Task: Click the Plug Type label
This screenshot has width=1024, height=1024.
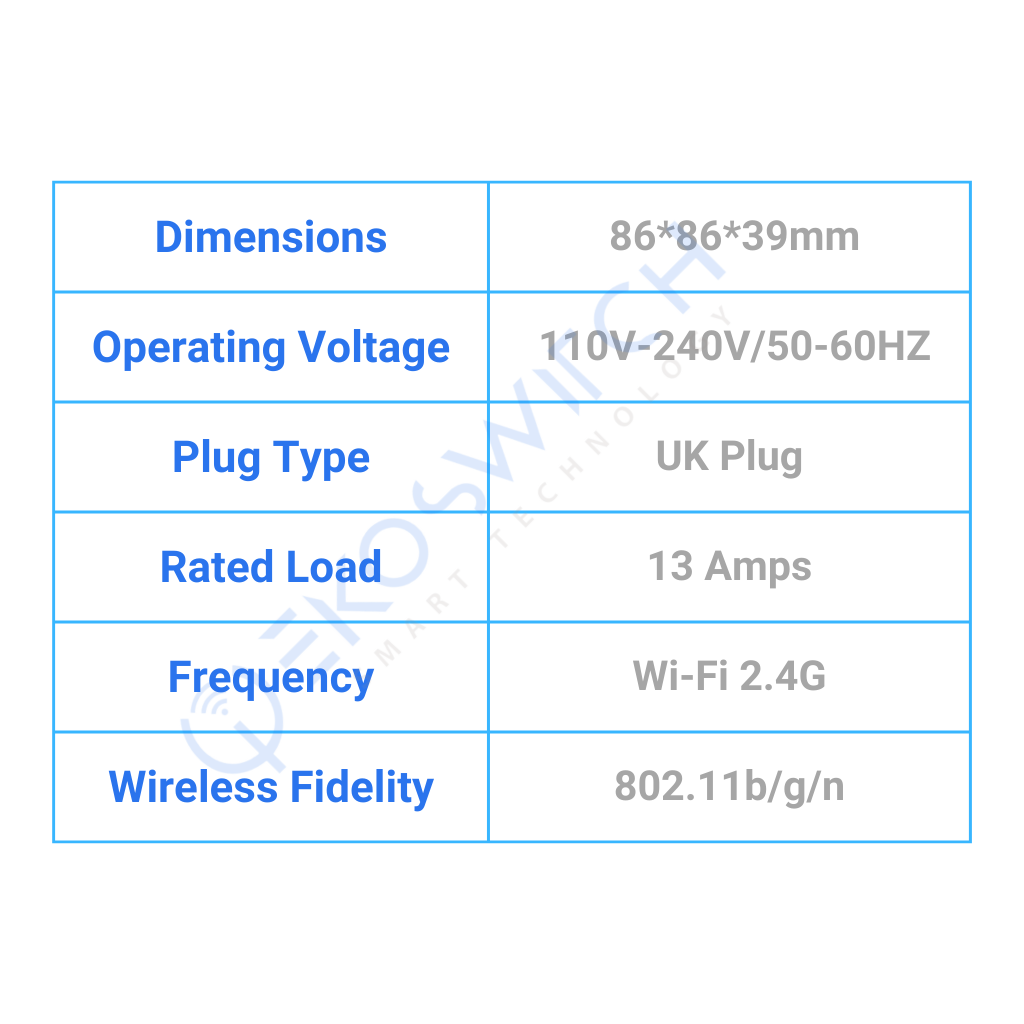Action: tap(271, 458)
